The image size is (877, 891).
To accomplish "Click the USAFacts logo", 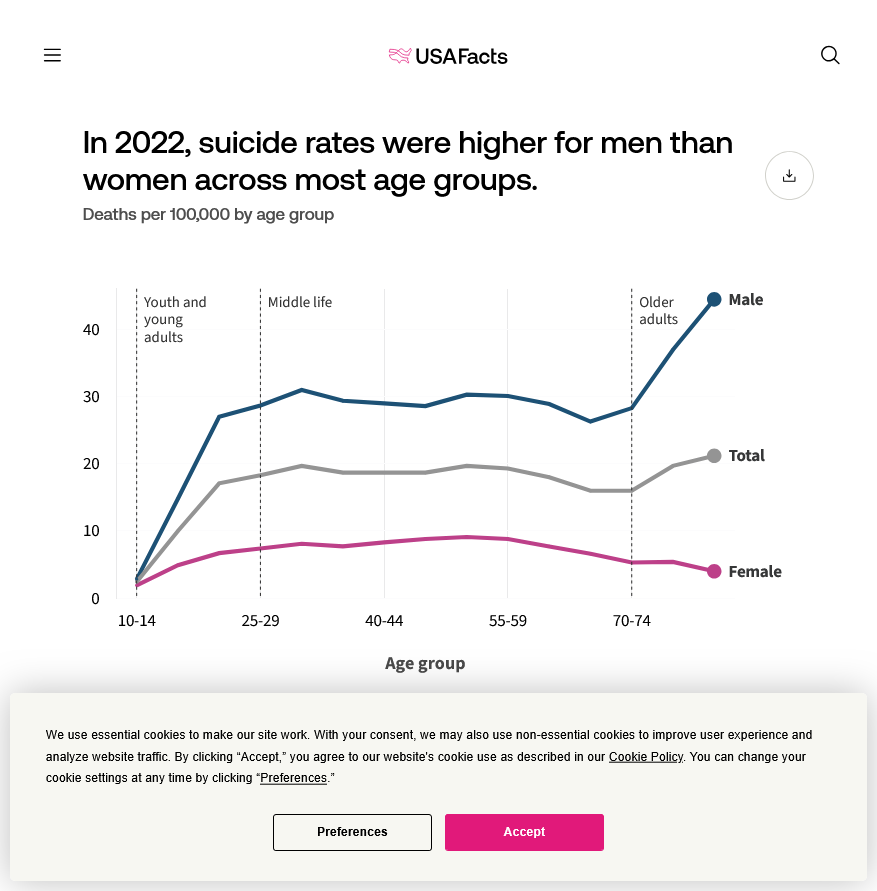I will [x=448, y=56].
